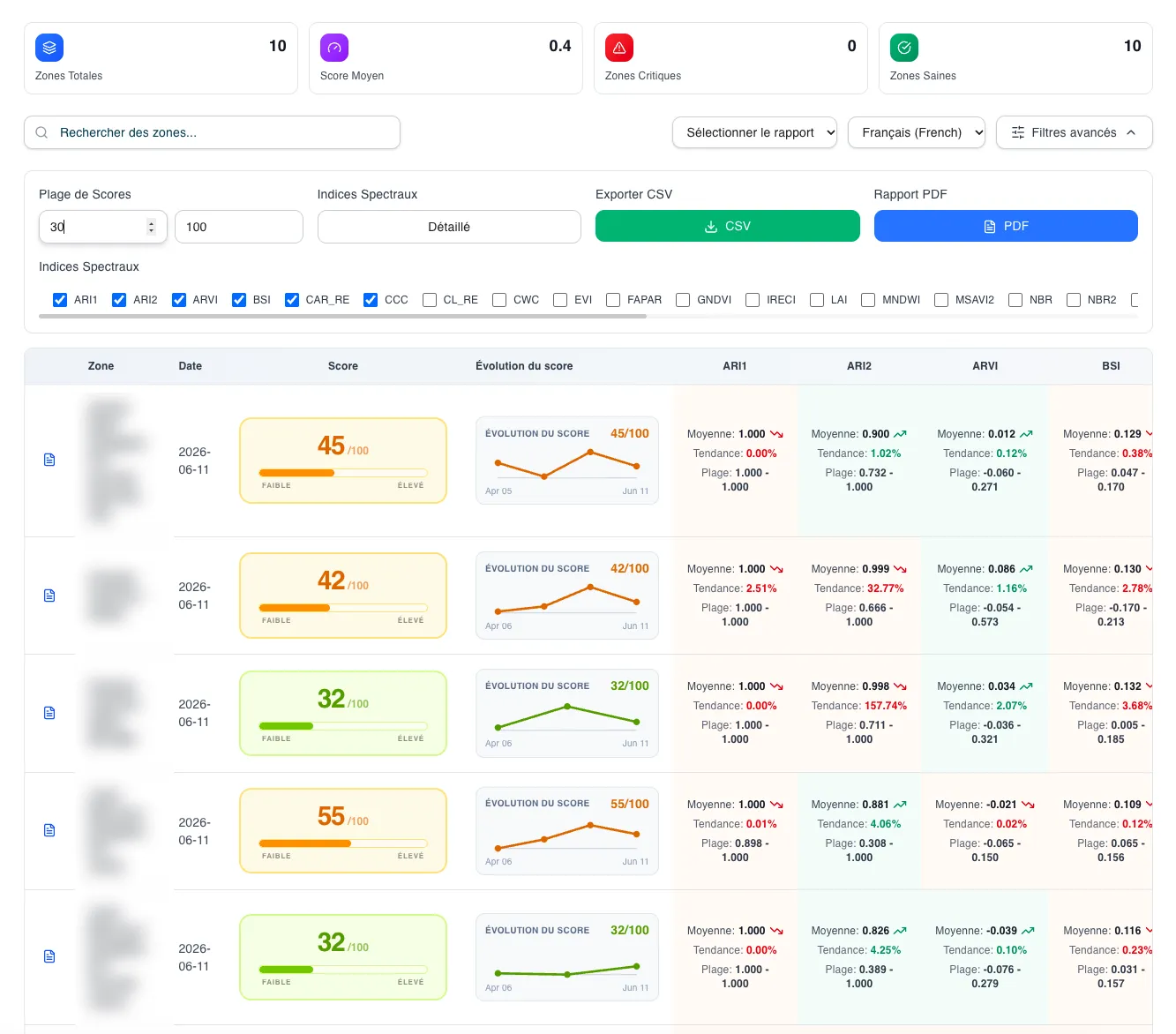Screen dimensions: 1176x1034
Task: Sort by the Score column header
Action: (x=343, y=366)
